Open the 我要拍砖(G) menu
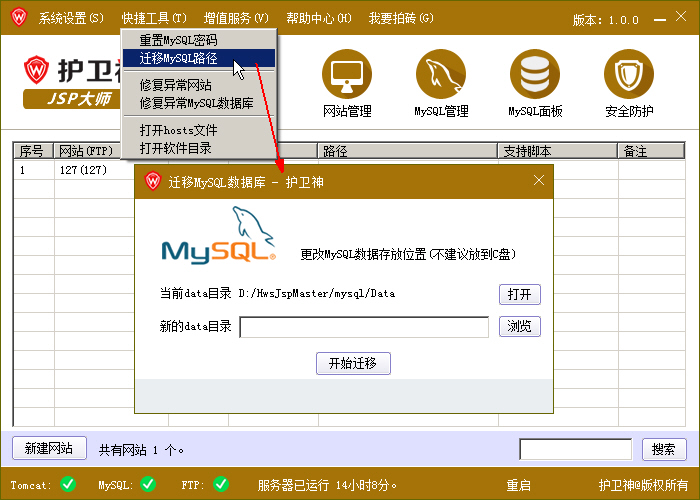 coord(401,18)
